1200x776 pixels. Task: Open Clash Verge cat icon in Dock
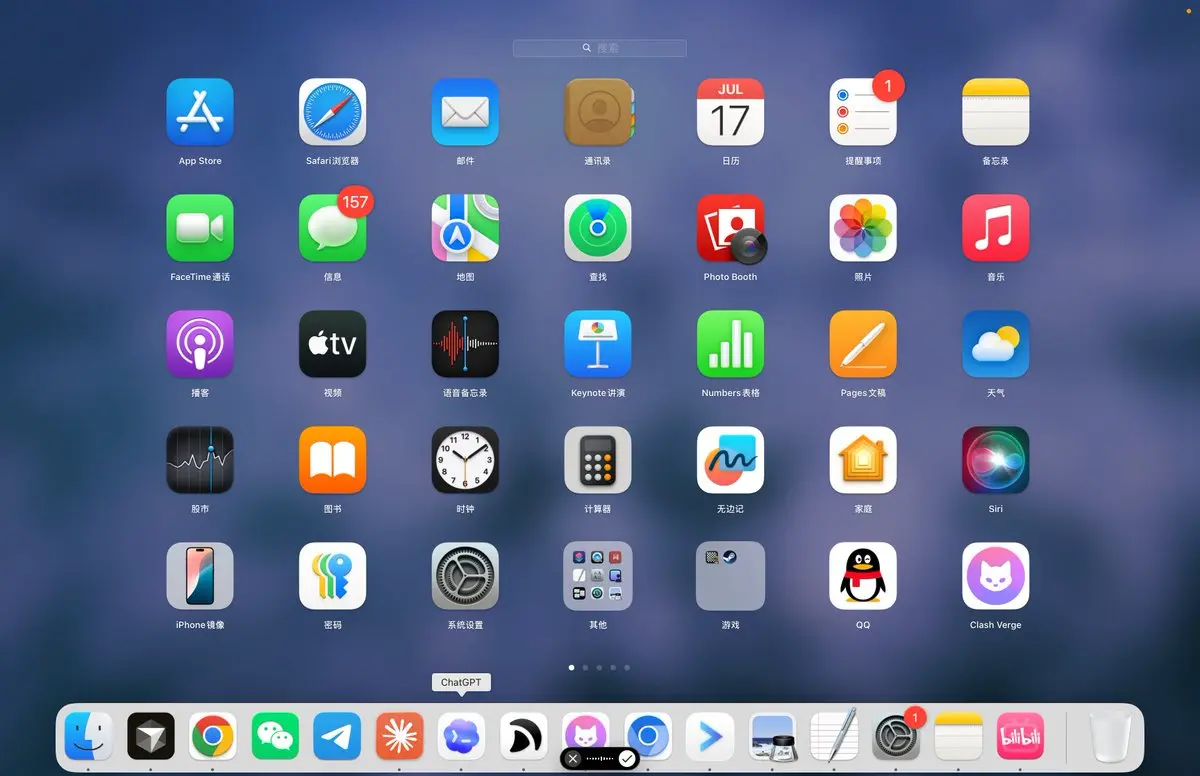point(586,732)
